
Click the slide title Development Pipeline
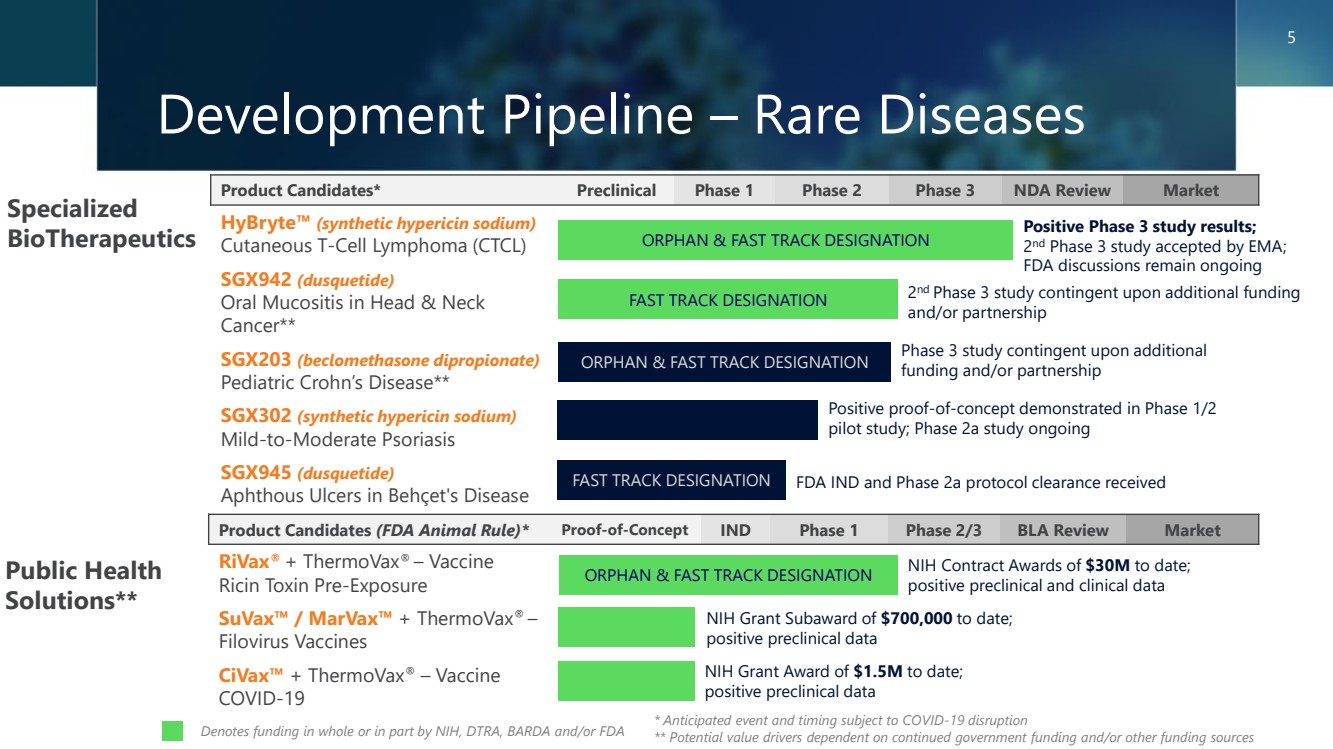(x=620, y=115)
